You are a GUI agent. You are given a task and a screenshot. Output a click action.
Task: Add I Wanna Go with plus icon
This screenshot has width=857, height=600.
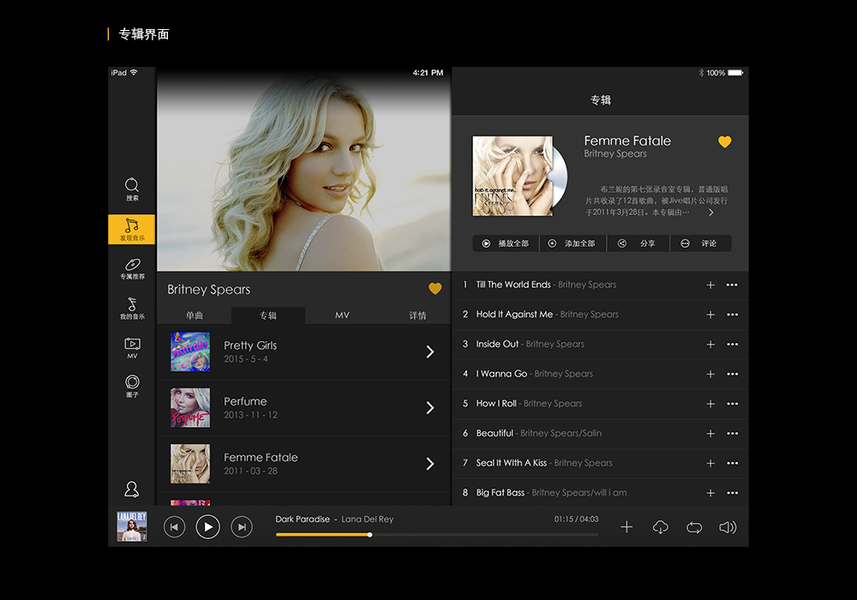(711, 374)
